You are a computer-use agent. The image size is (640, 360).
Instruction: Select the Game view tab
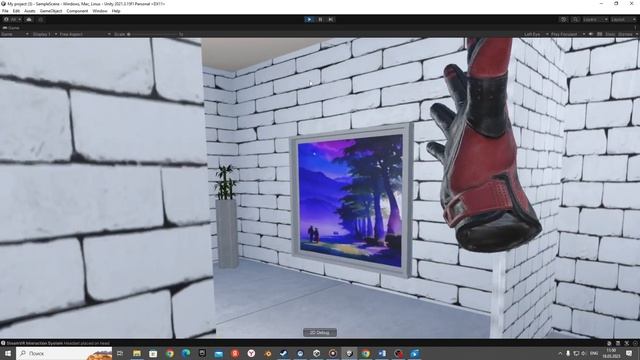click(x=11, y=28)
